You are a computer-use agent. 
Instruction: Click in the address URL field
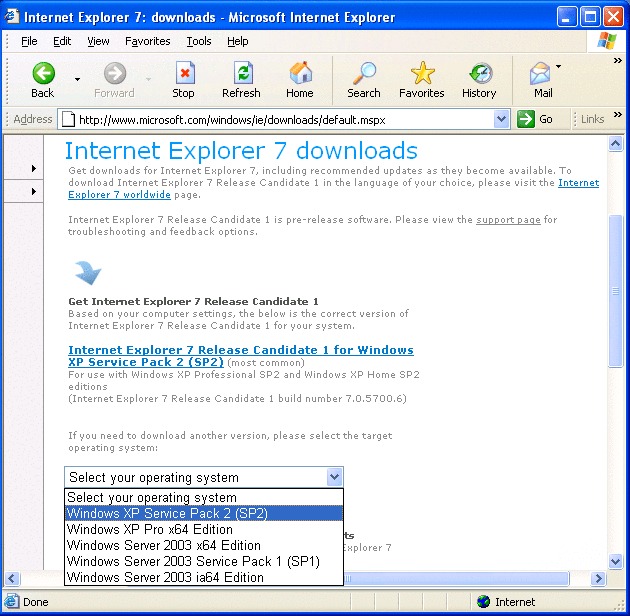pos(284,120)
